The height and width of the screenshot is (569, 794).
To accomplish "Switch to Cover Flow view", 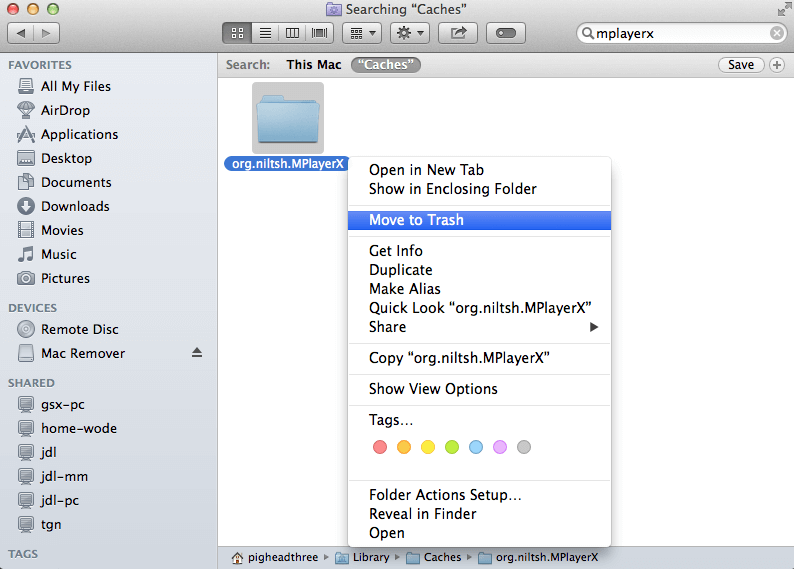I will pos(320,33).
